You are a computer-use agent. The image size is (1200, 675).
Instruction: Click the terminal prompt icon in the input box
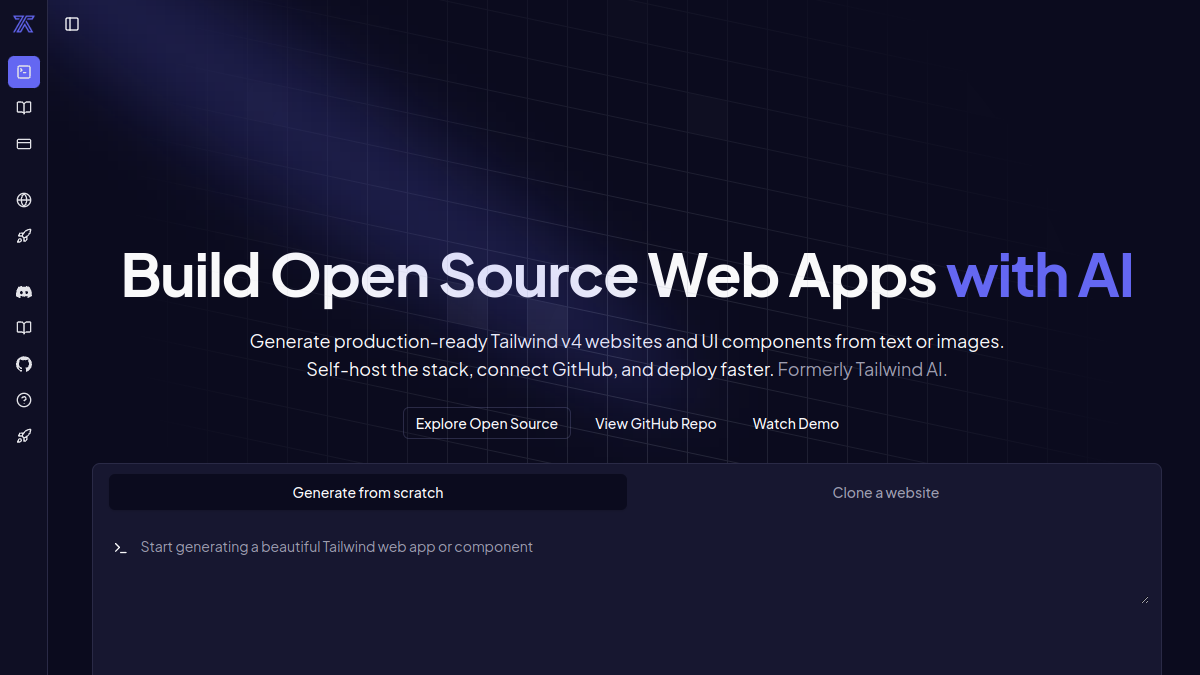point(120,548)
